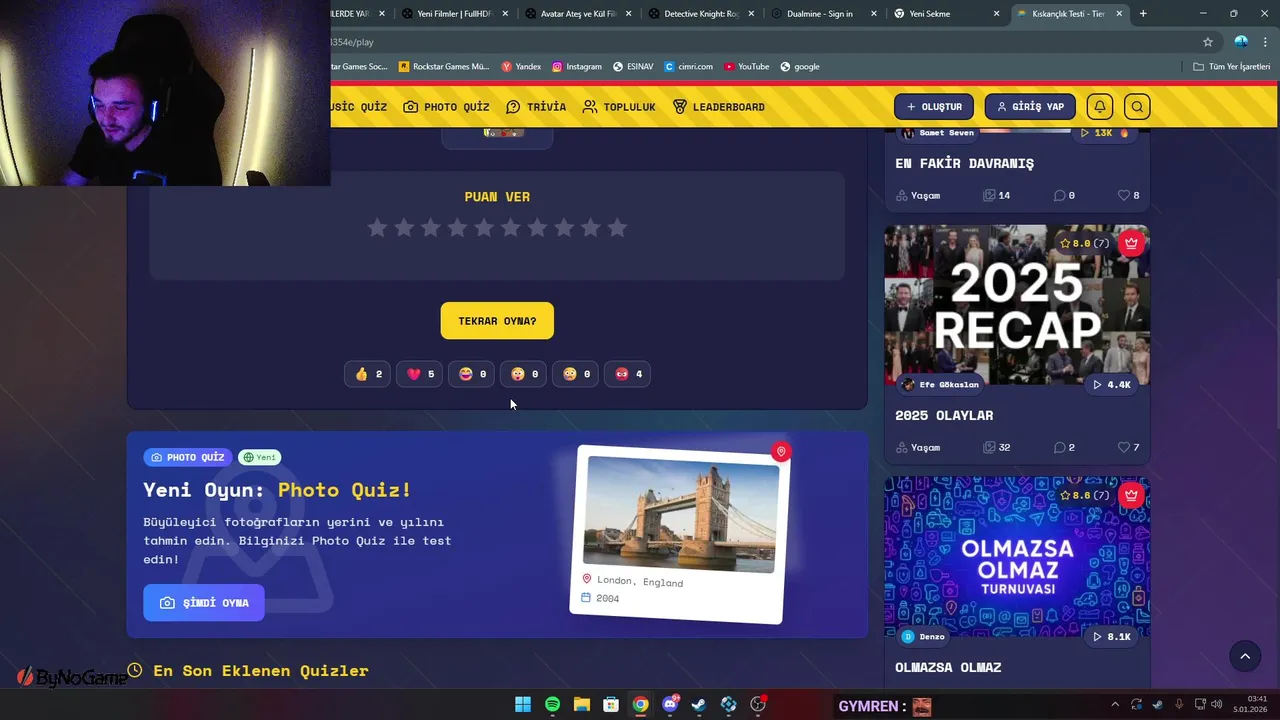This screenshot has height=720, width=1280.
Task: Click the crown badge on Olmazsa Olmaz card
Action: pos(1131,495)
